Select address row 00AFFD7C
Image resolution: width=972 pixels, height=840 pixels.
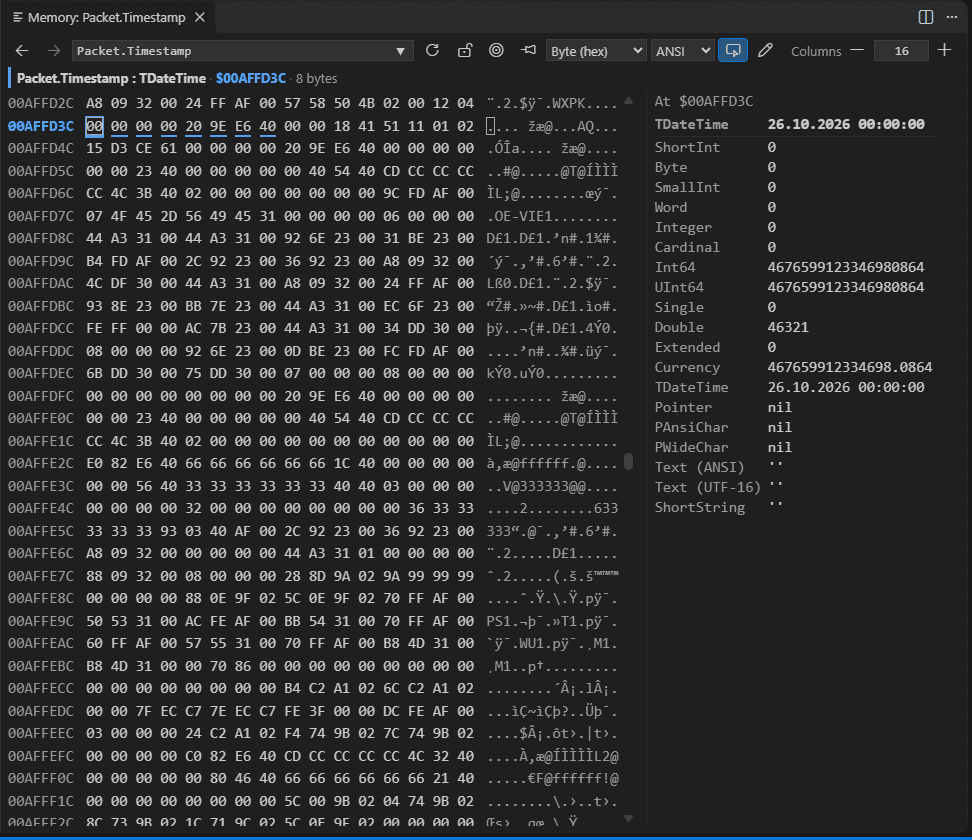tap(41, 216)
